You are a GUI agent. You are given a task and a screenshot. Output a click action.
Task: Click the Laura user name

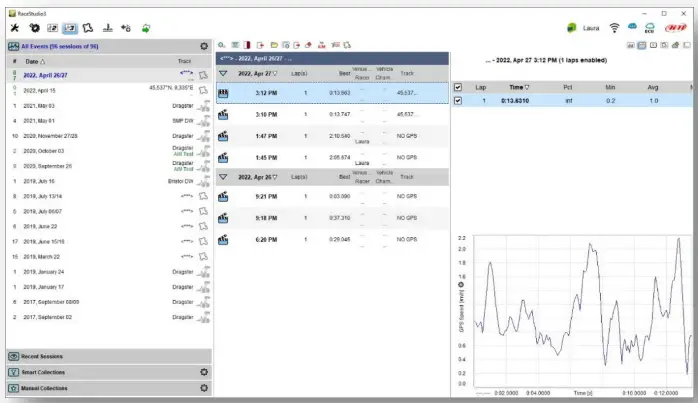tap(591, 28)
